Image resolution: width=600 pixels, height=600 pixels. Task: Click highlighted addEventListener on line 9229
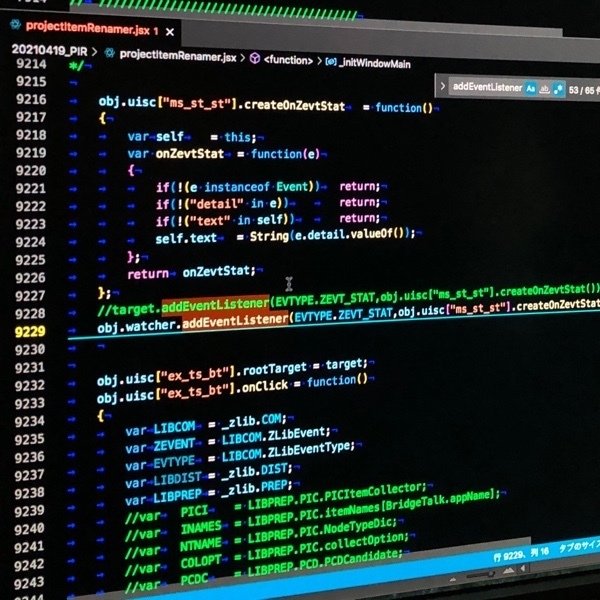235,321
